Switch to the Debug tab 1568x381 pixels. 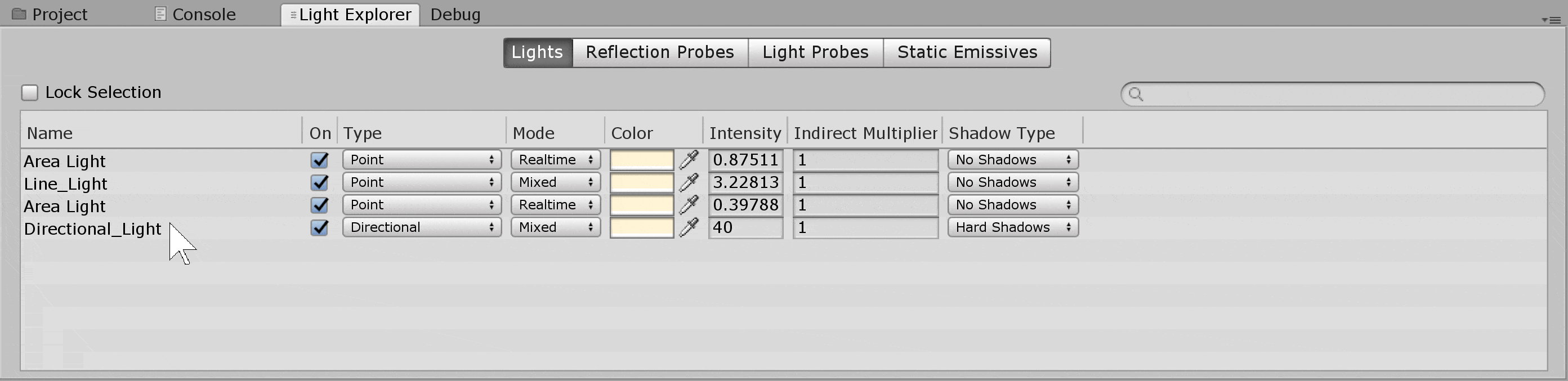[455, 15]
